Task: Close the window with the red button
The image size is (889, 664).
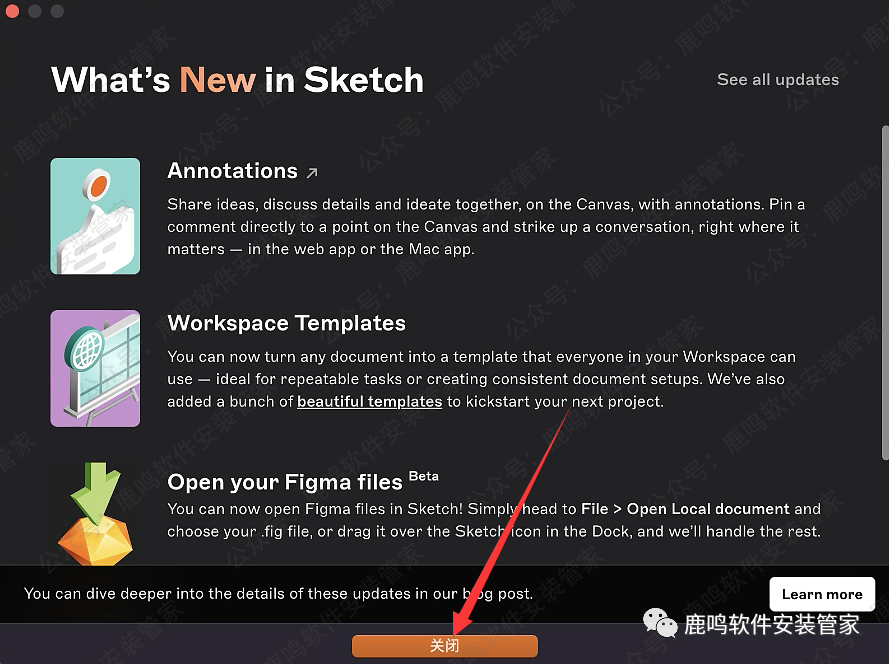Action: [12, 11]
